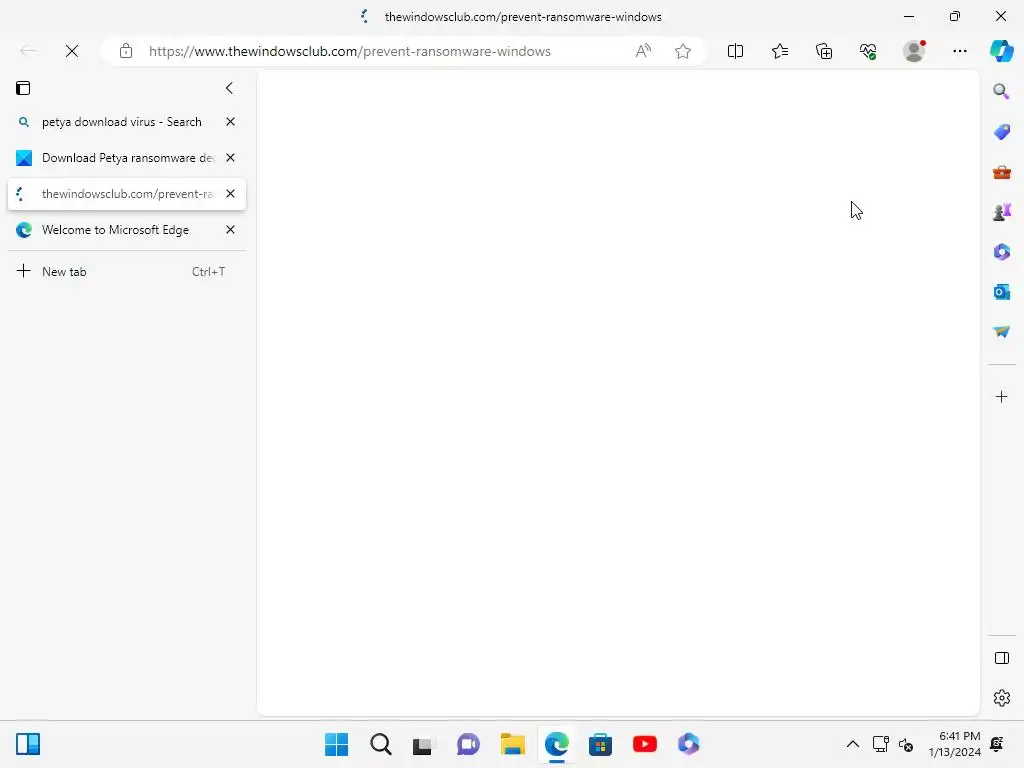
Task: Show hidden system tray icons
Action: coord(852,744)
